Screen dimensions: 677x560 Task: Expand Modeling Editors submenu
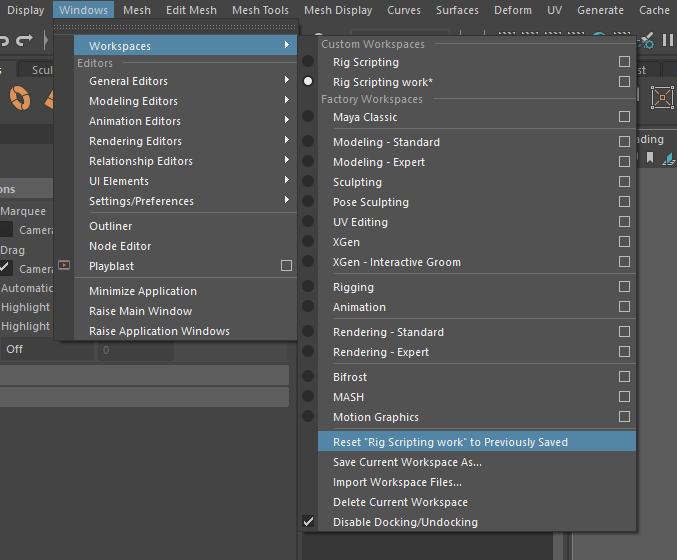186,101
